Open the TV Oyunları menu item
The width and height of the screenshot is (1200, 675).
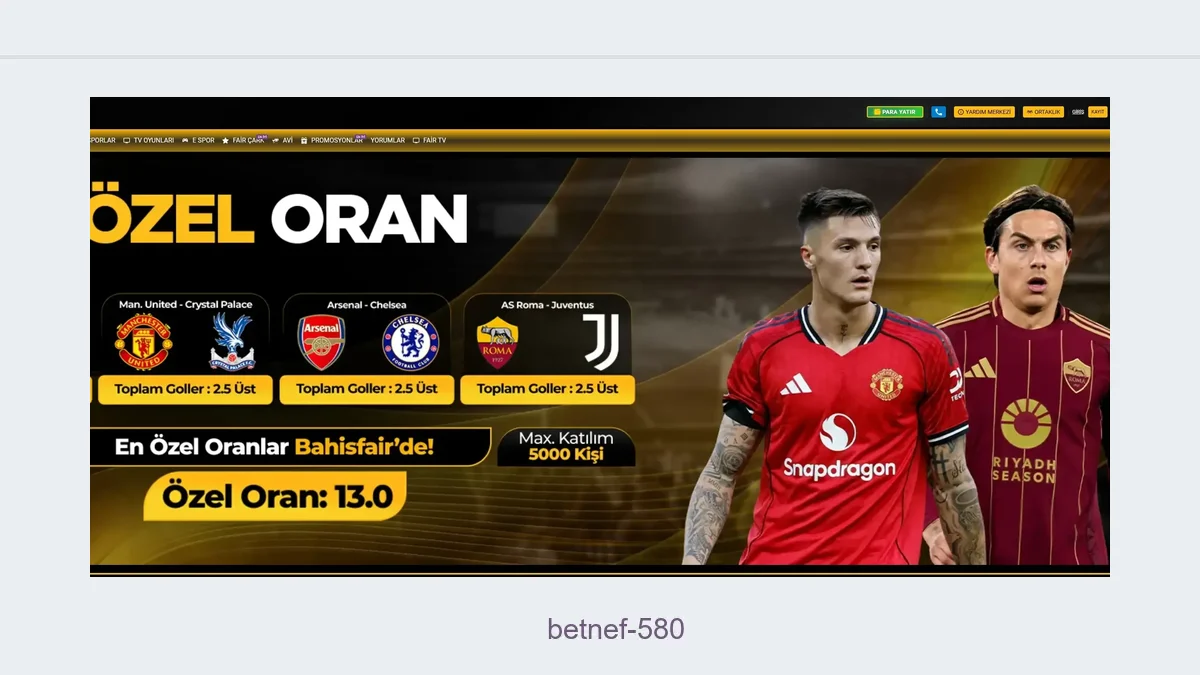(148, 141)
